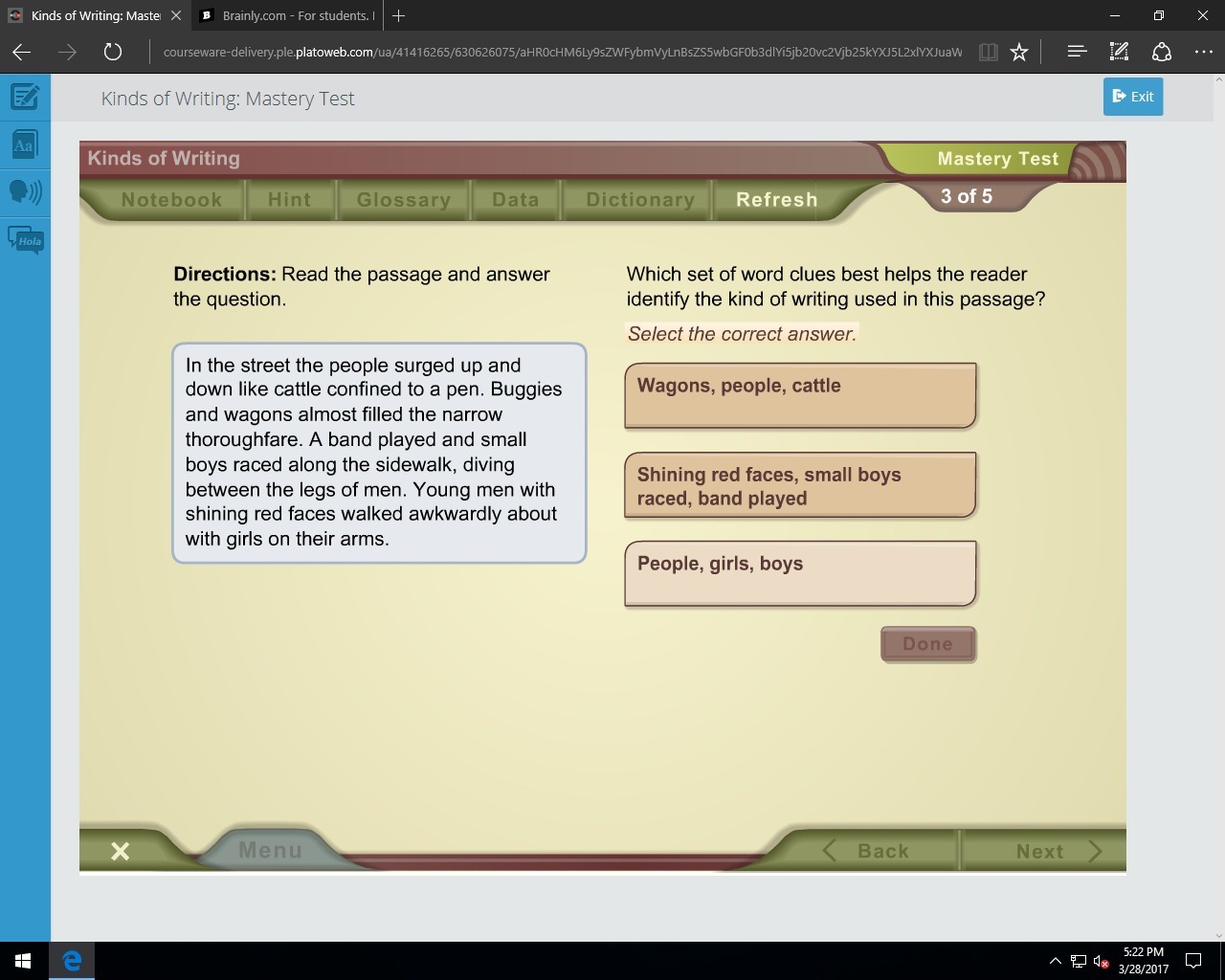Go to previous question with Back
The image size is (1225, 980).
point(867,851)
